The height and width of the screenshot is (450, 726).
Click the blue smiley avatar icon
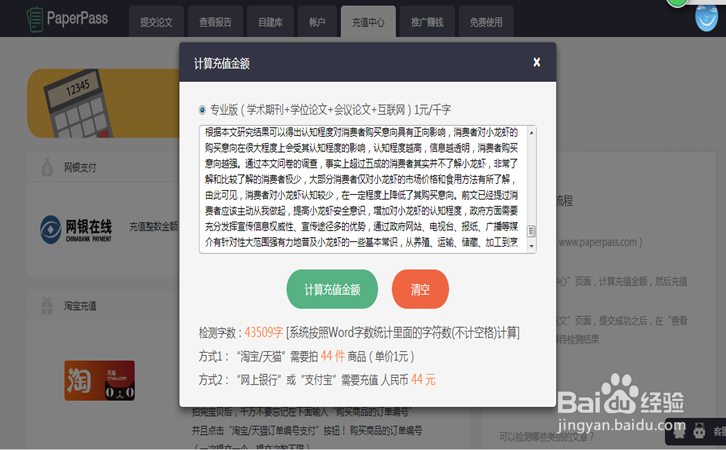(707, 17)
